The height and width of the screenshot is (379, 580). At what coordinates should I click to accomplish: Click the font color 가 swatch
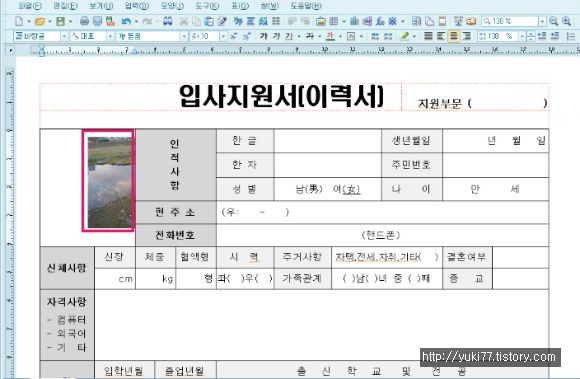[330, 36]
